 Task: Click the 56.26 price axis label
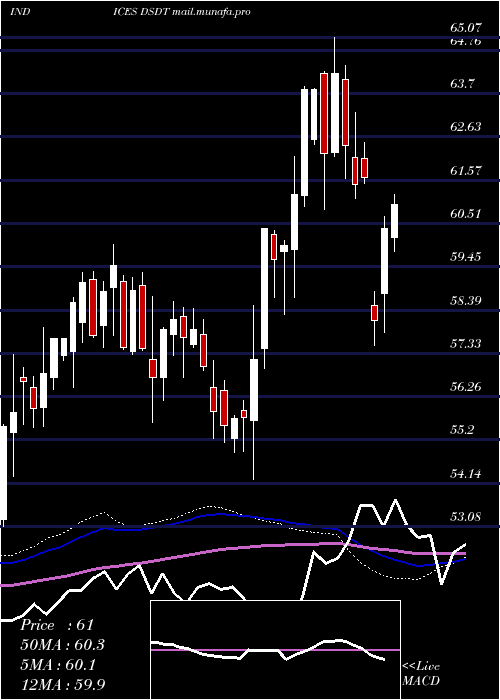coord(466,387)
